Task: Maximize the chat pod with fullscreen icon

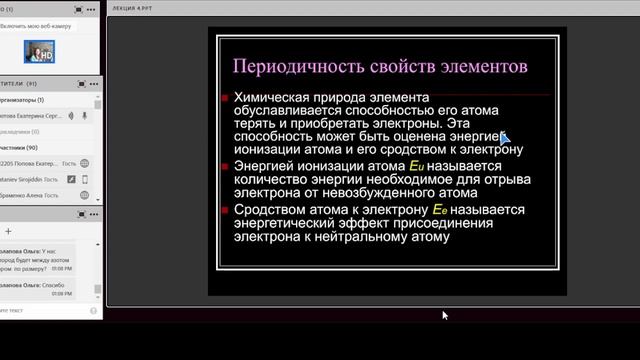Action: pyautogui.click(x=81, y=214)
